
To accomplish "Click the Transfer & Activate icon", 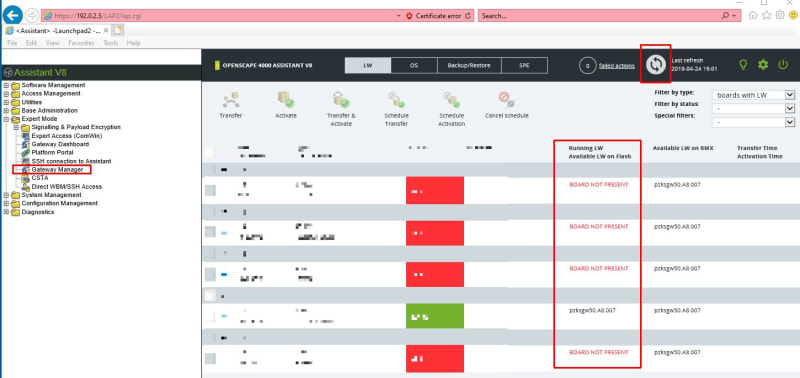I will coord(341,99).
